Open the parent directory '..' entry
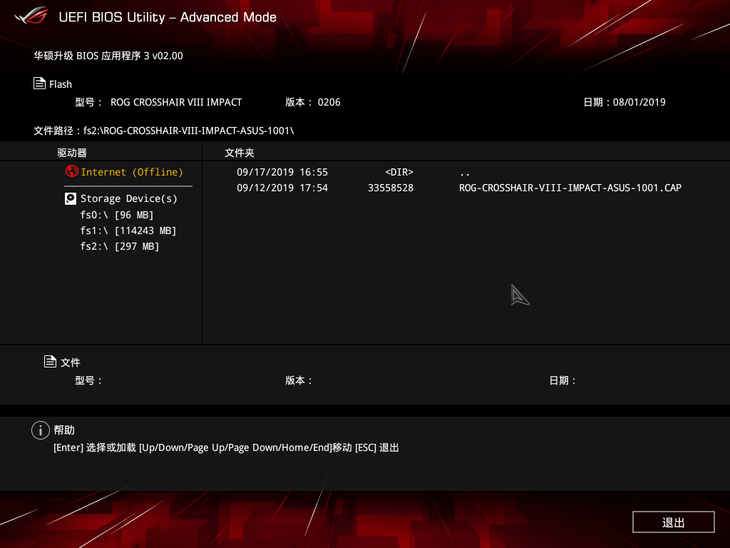Viewport: 730px width, 548px height. [464, 173]
